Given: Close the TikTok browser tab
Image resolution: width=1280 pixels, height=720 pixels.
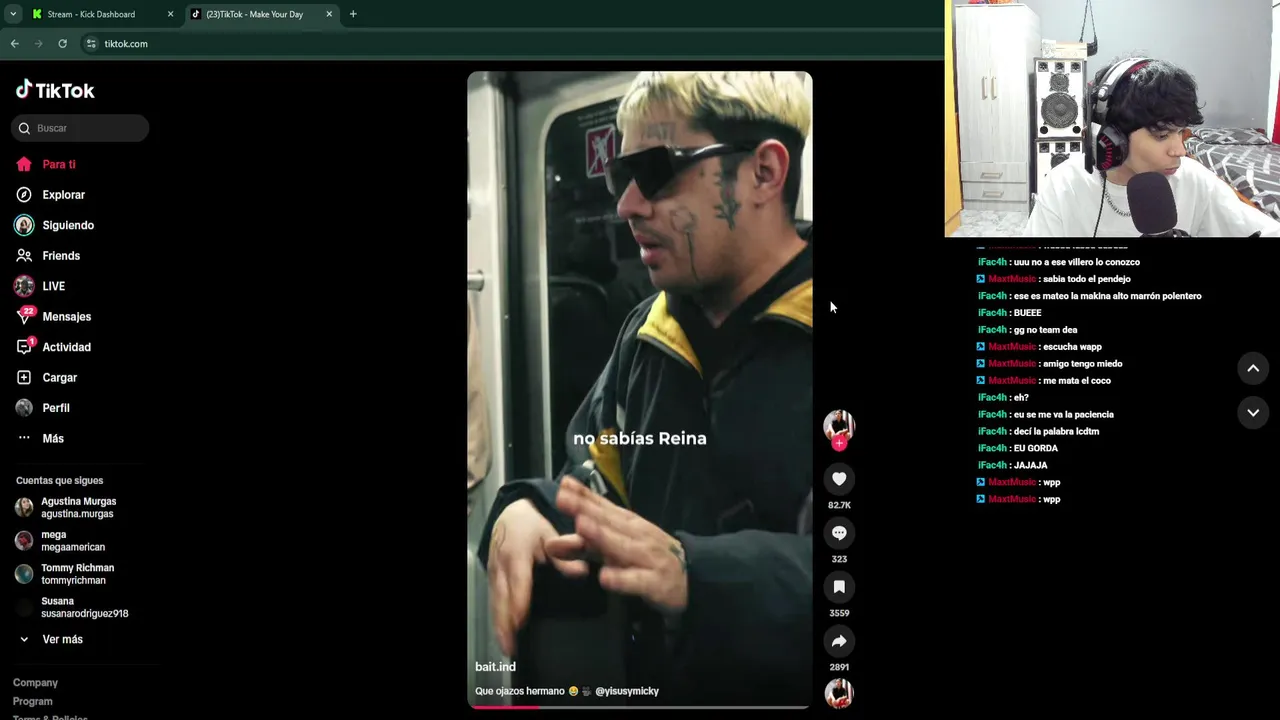Looking at the screenshot, I should (x=329, y=14).
